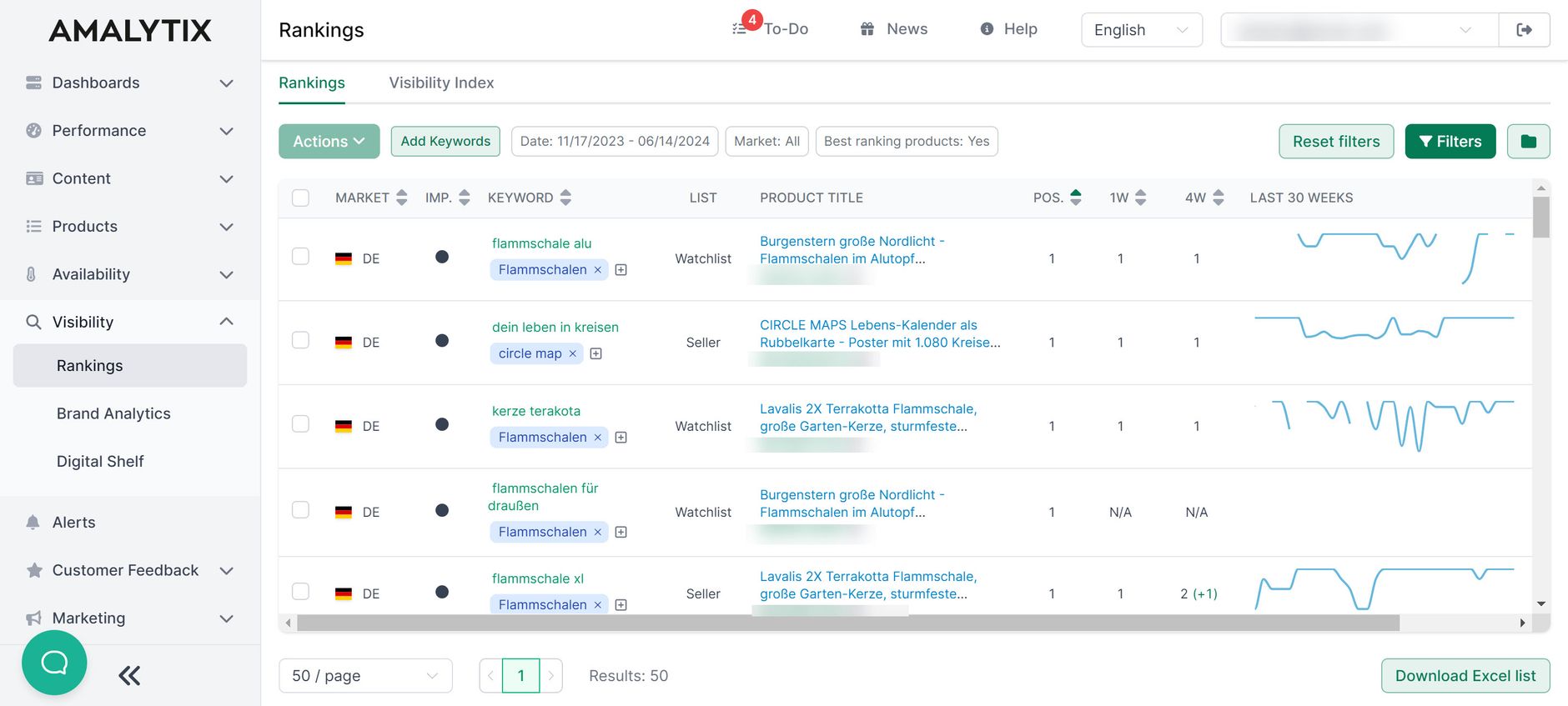The width and height of the screenshot is (1568, 706).
Task: Remove Flammschalen tag from kerze terakota
Action: click(597, 438)
